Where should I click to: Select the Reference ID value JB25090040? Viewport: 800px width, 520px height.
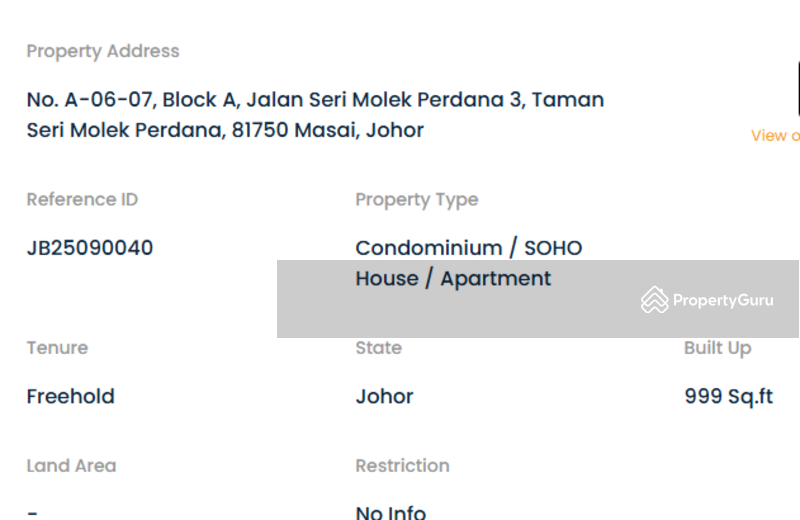[90, 248]
